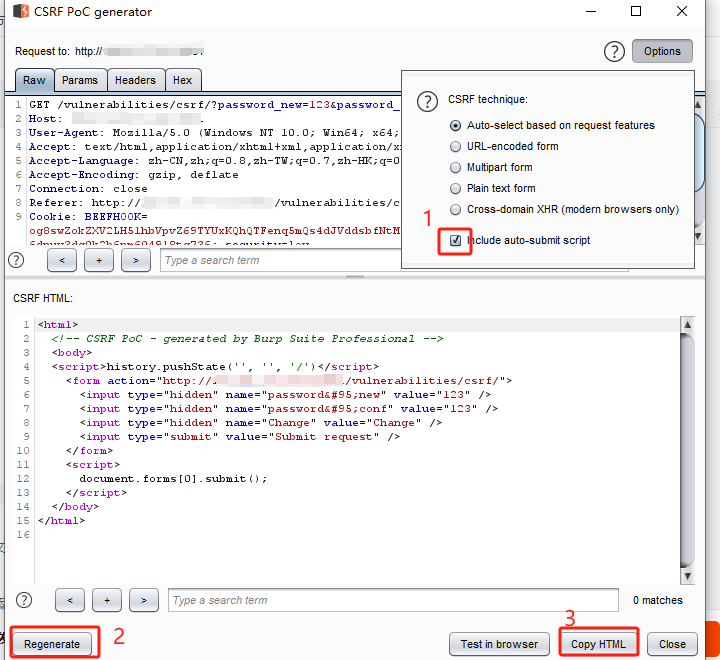Toggle Include auto-submit script checkbox
This screenshot has height=660, width=720.
pyautogui.click(x=455, y=240)
